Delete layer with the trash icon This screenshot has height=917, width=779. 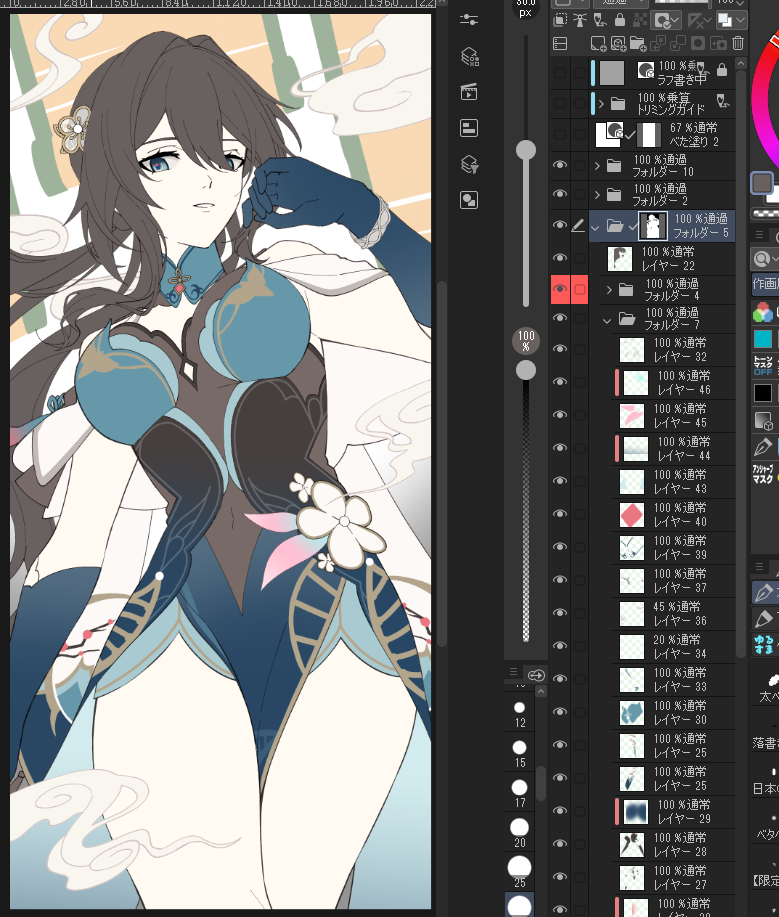click(x=738, y=43)
